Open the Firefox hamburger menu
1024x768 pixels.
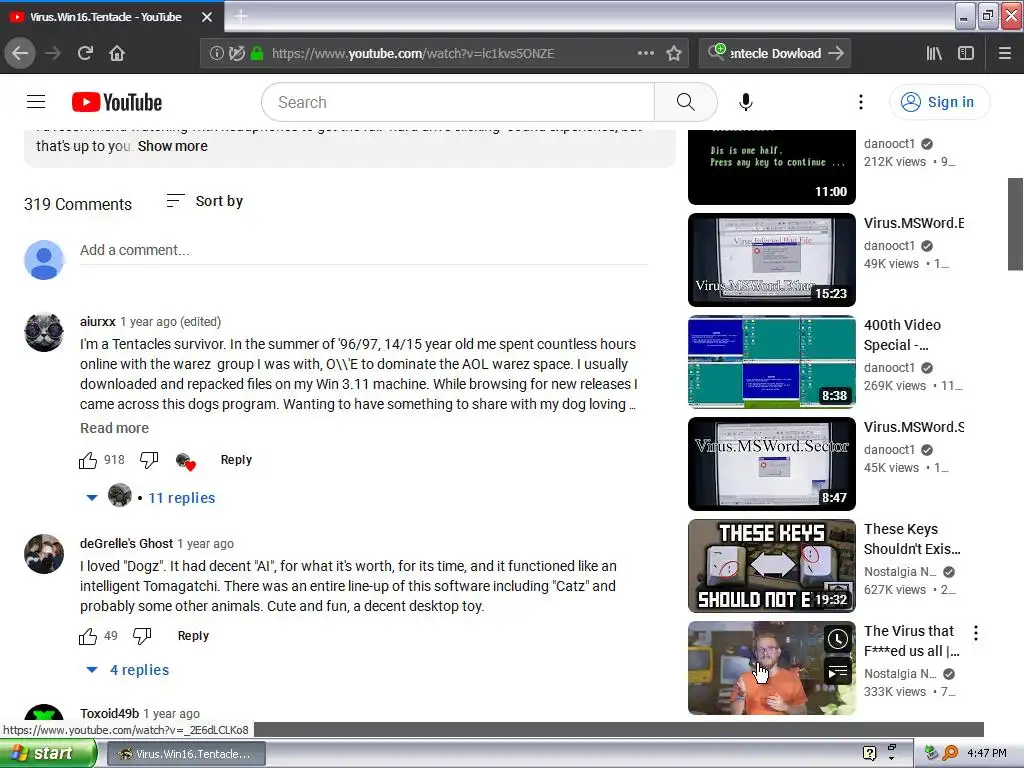(x=1004, y=54)
